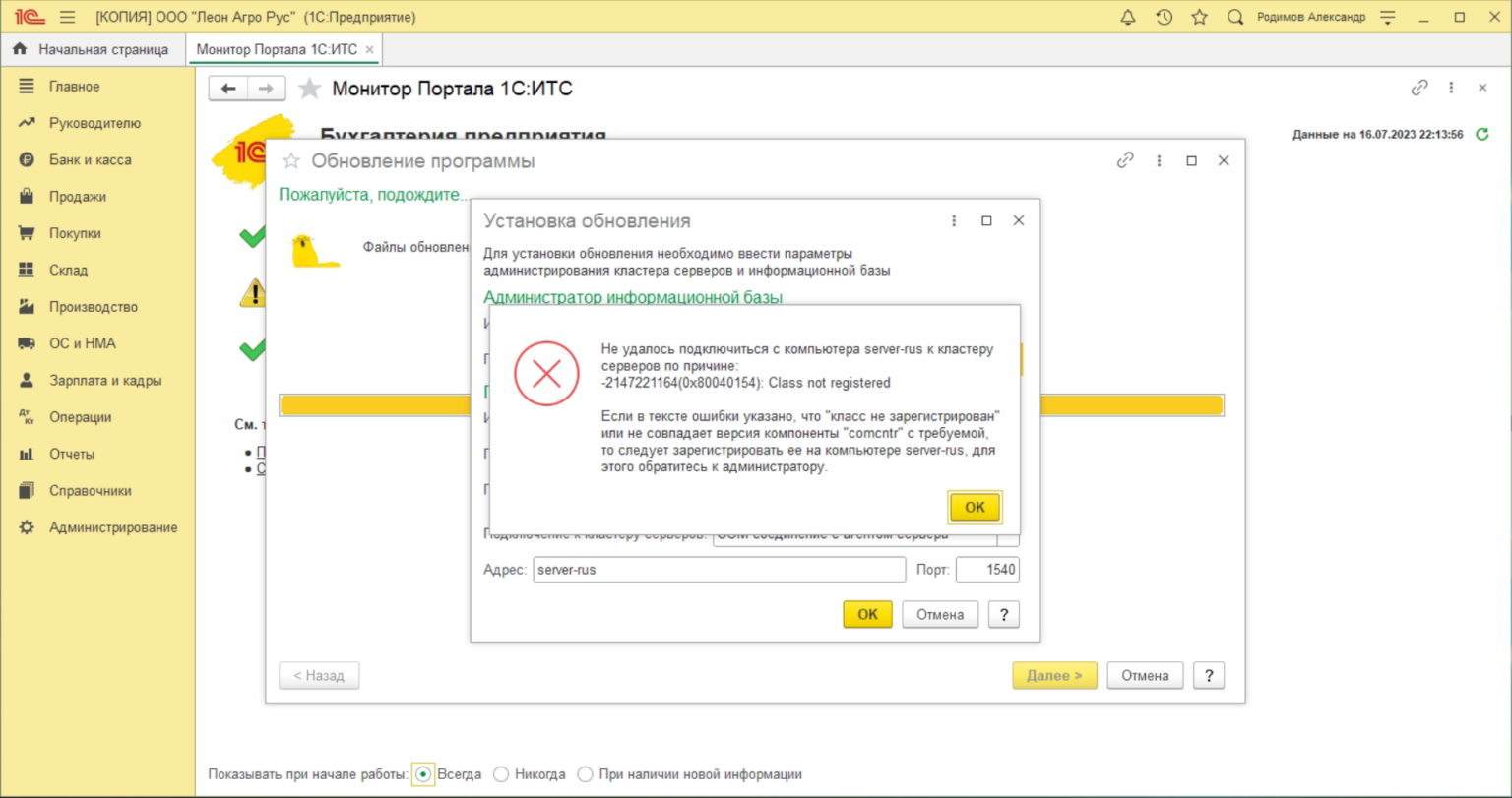Viewport: 1512px width, 798px height.
Task: Open more options in Обновление программы window
Action: 1159,160
